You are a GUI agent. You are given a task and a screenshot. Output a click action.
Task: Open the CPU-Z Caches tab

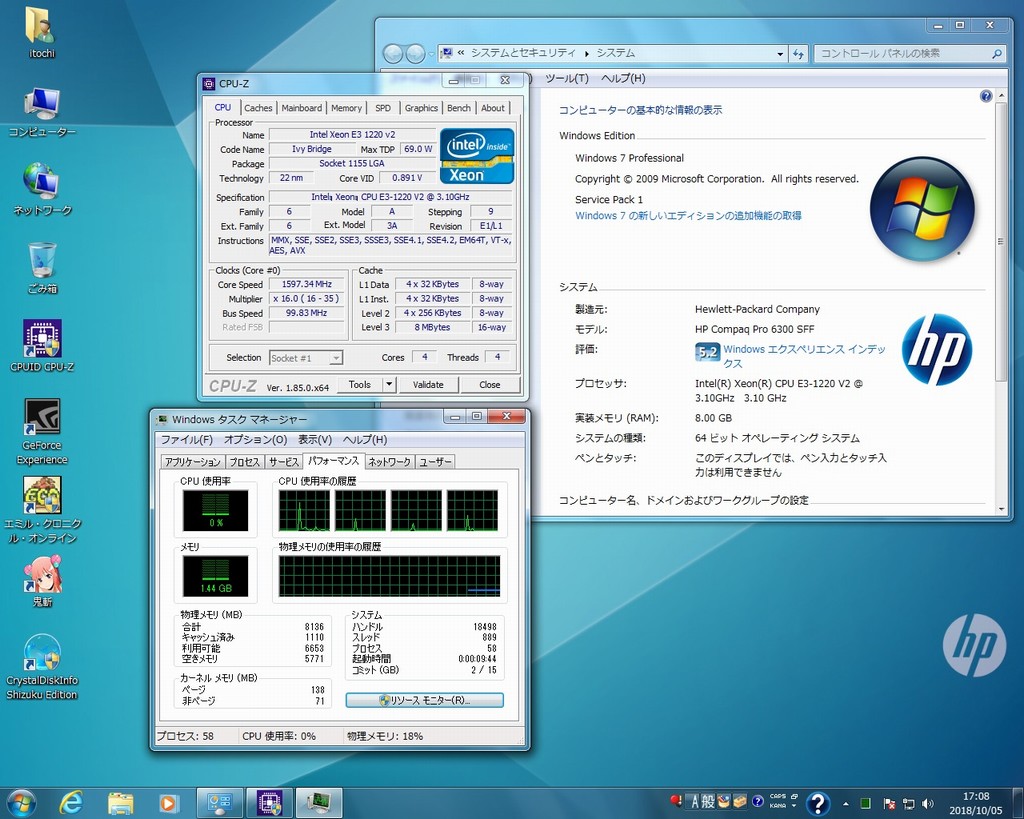tap(258, 108)
